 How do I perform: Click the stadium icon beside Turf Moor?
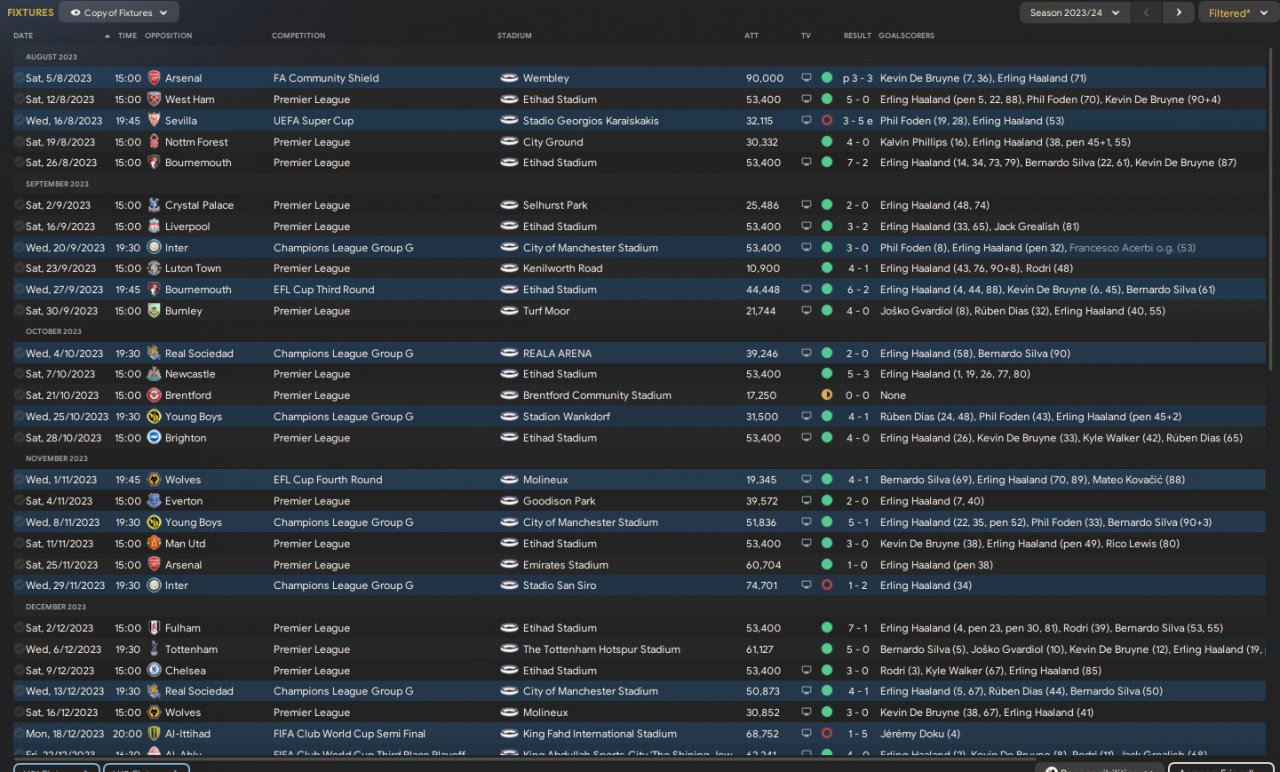(x=509, y=311)
